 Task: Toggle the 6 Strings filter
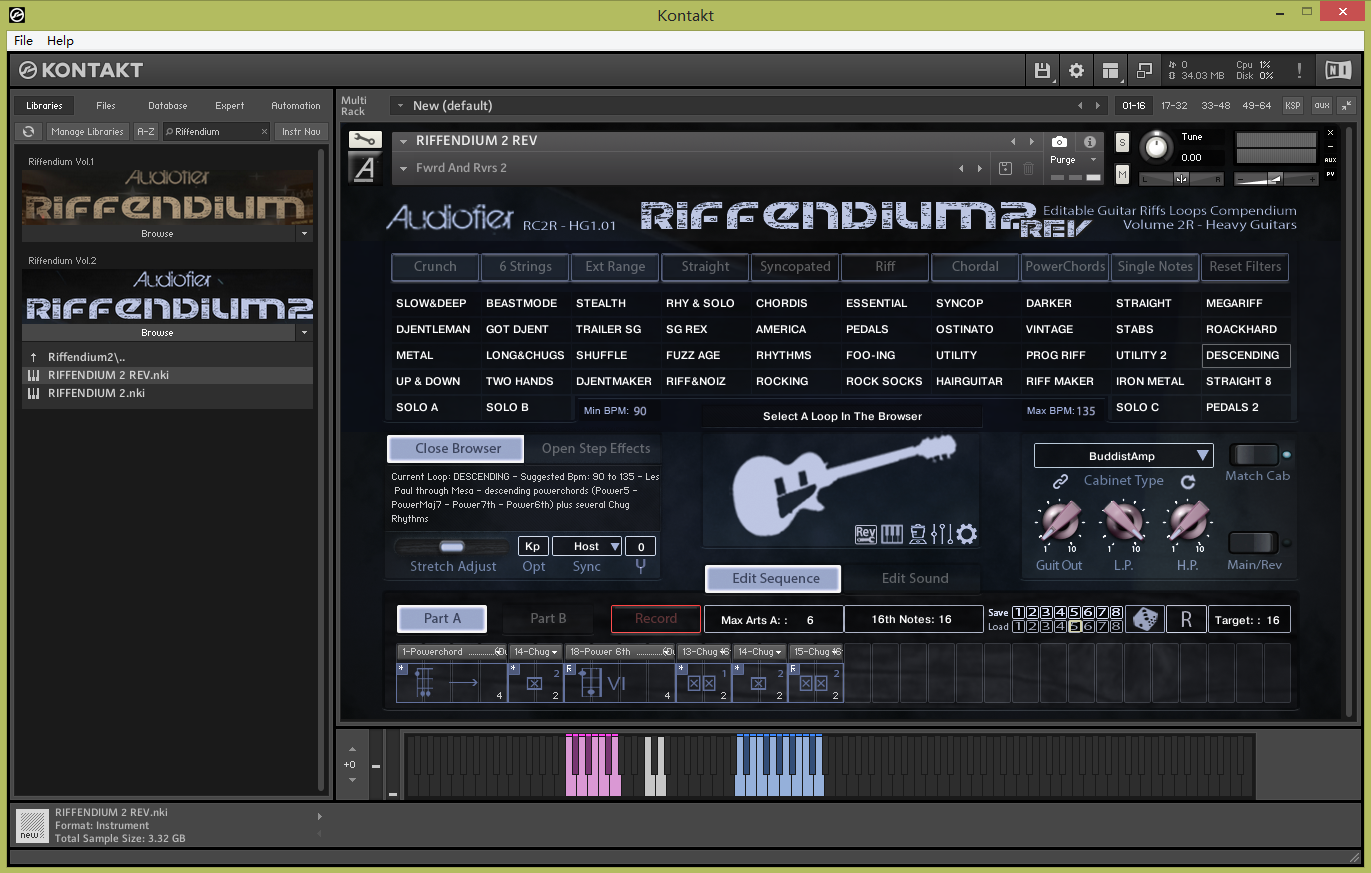click(x=525, y=267)
